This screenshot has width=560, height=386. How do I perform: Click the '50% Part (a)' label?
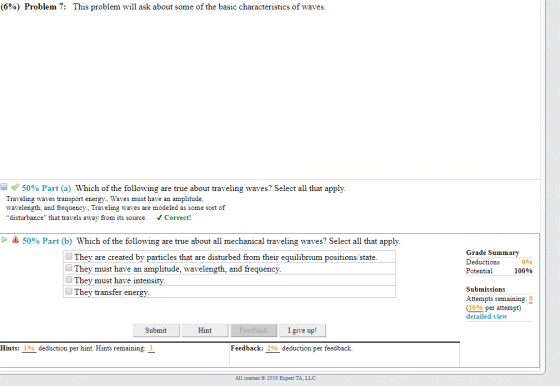pos(46,188)
